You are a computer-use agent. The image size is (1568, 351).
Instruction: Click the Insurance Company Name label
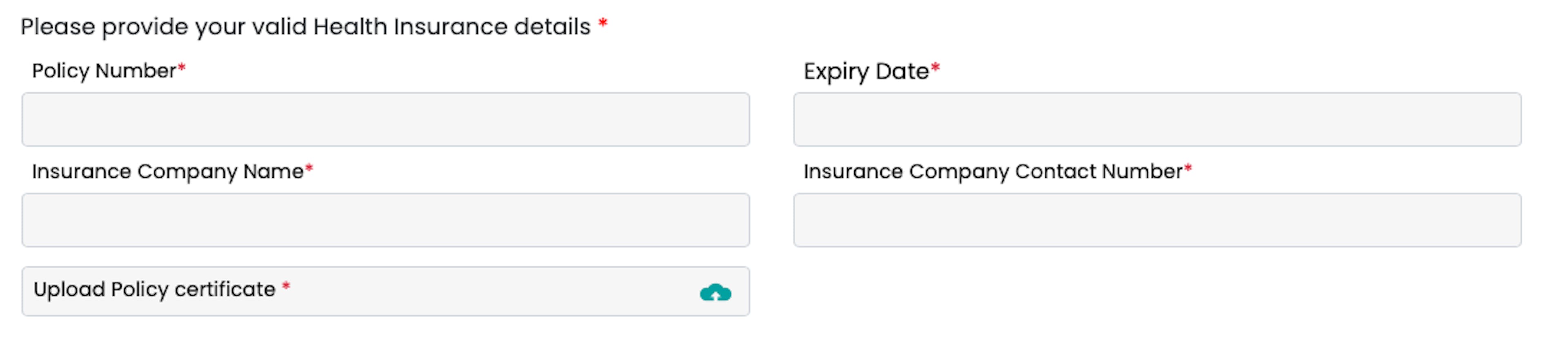click(168, 172)
